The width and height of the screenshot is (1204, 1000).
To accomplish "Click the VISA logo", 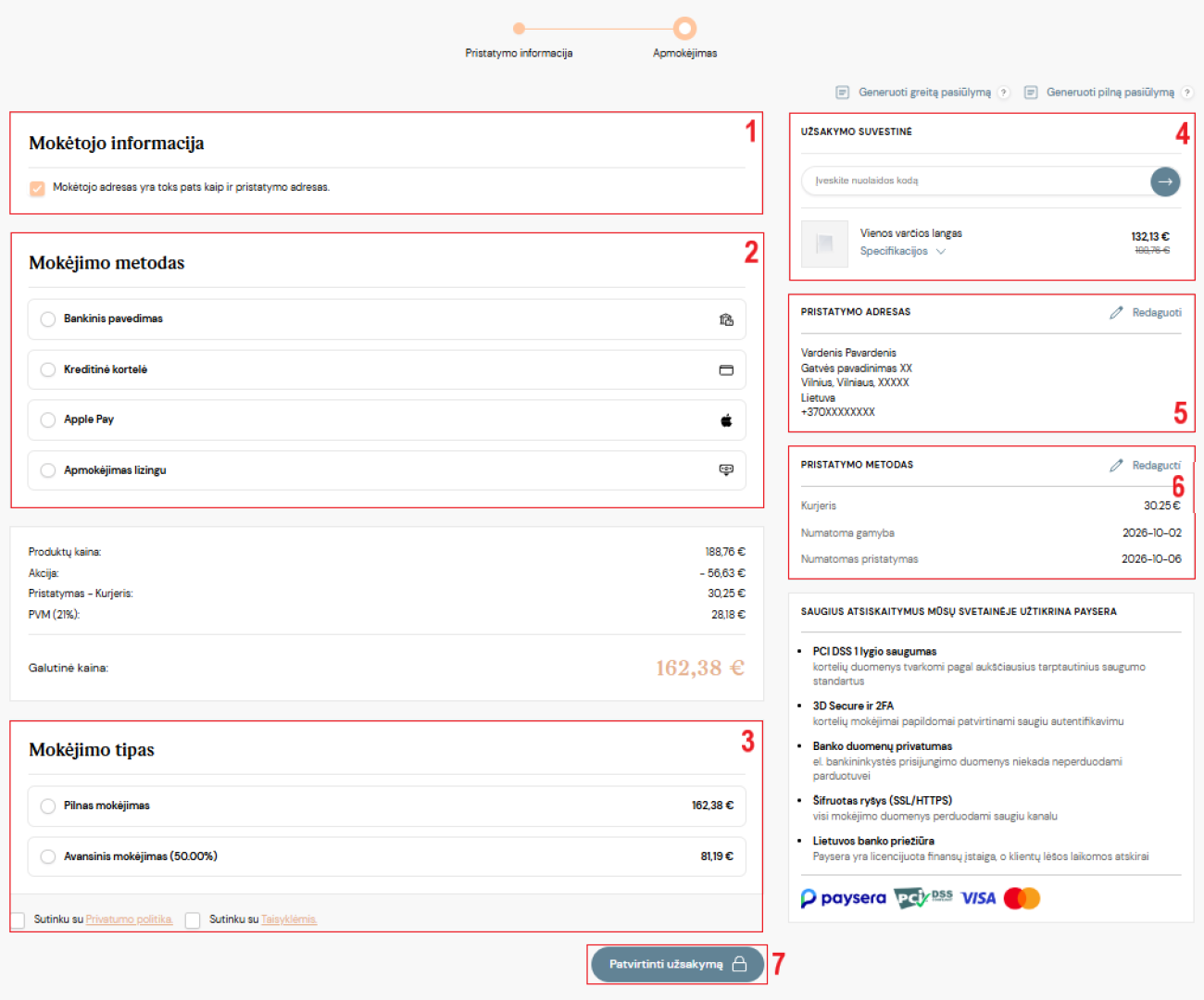I will 978,898.
